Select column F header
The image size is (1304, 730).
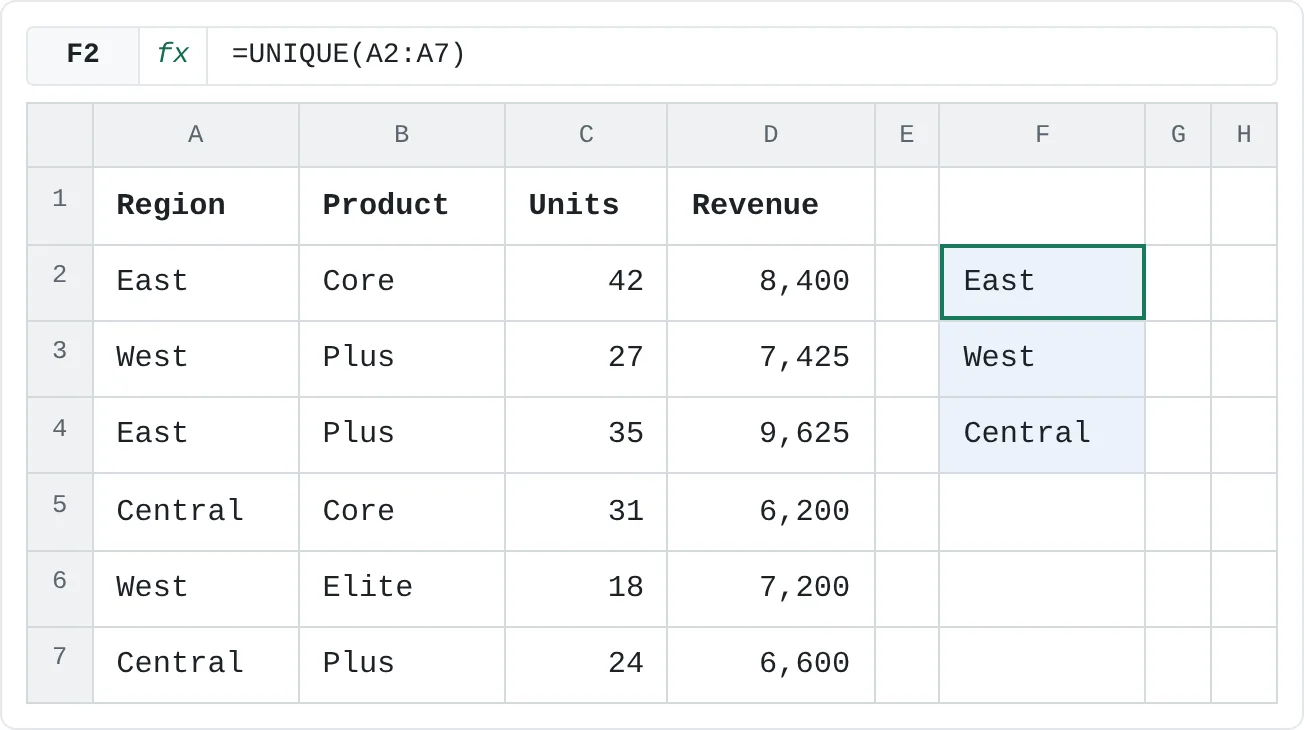pyautogui.click(x=1042, y=134)
